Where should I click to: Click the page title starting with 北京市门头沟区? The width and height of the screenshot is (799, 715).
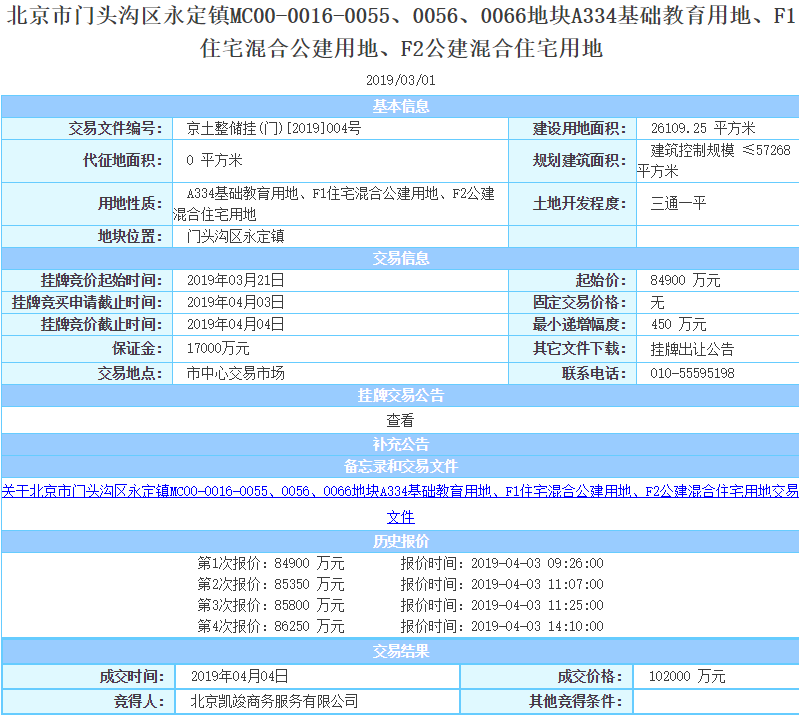tap(400, 32)
